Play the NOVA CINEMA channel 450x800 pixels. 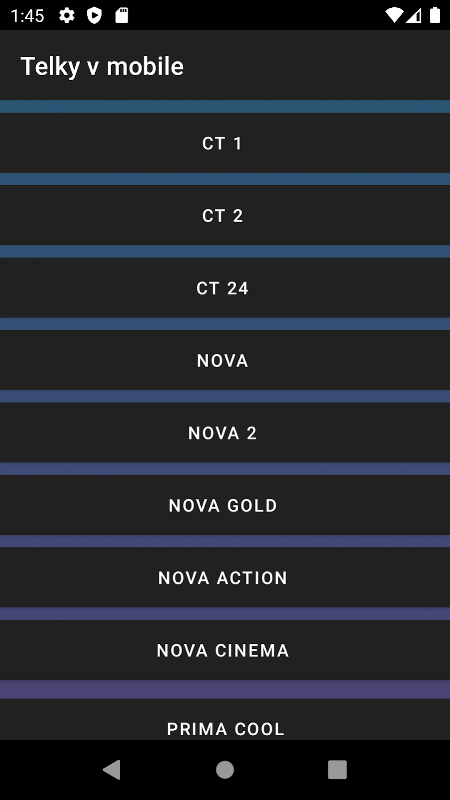(225, 650)
